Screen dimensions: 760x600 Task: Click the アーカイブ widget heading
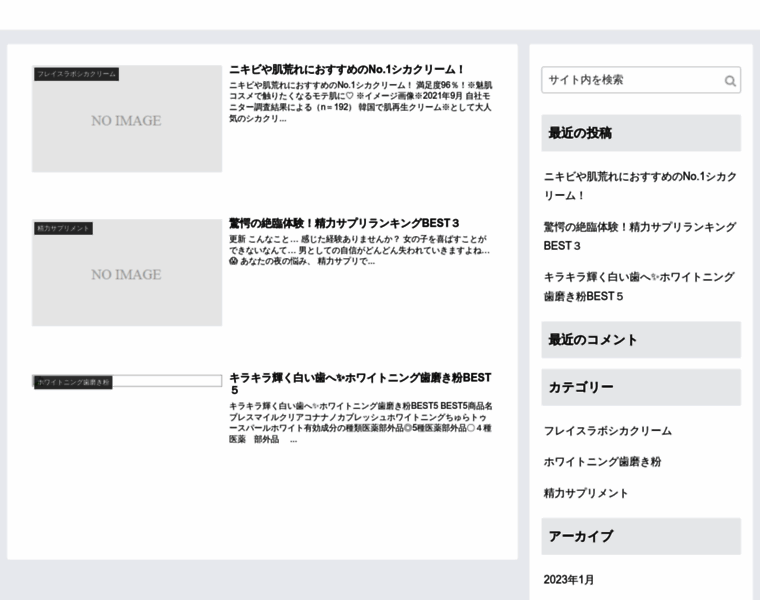(x=641, y=537)
